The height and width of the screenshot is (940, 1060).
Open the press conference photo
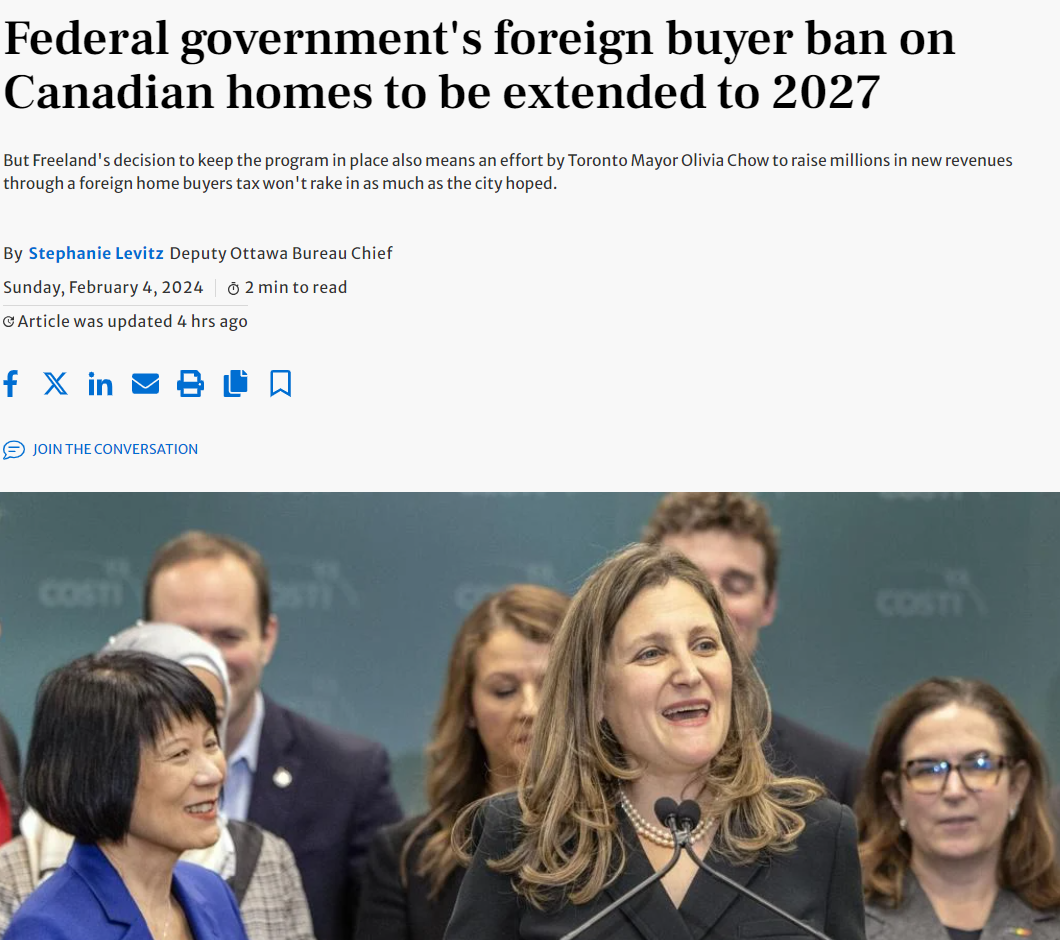coord(530,715)
